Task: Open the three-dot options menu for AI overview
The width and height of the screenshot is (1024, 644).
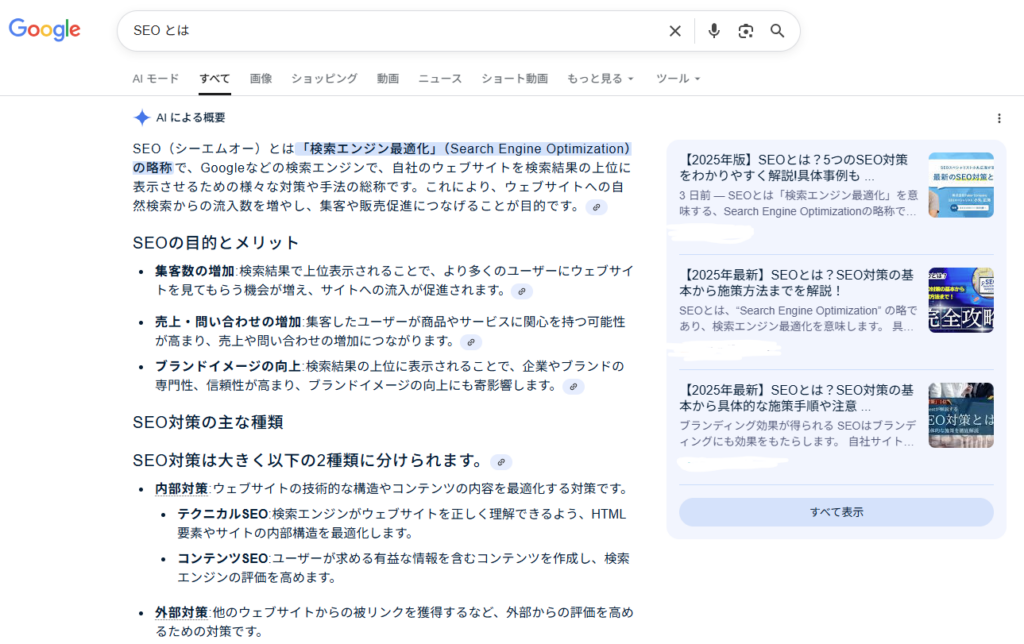Action: tap(999, 118)
